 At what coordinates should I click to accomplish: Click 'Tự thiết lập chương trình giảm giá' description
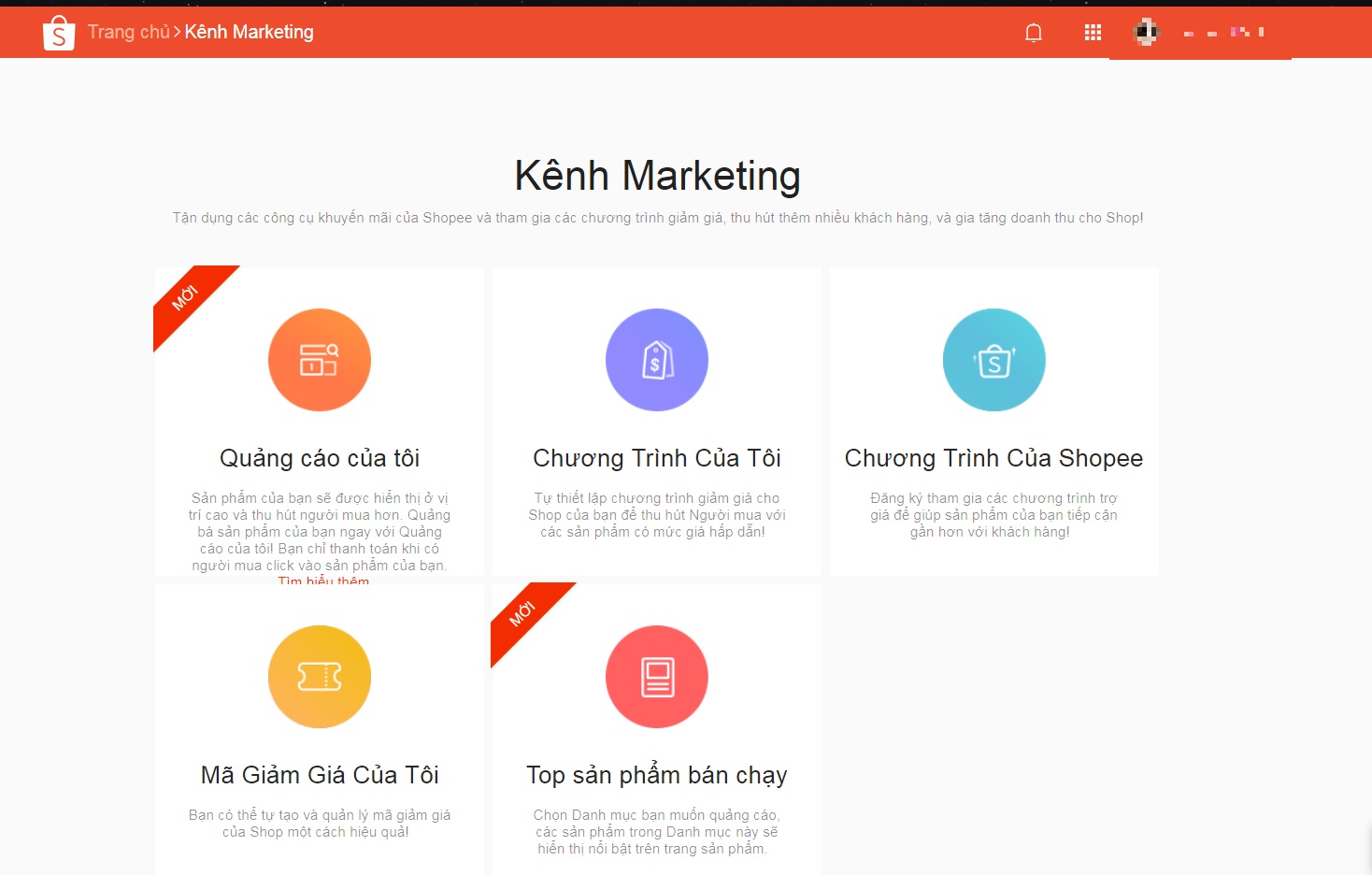(657, 515)
